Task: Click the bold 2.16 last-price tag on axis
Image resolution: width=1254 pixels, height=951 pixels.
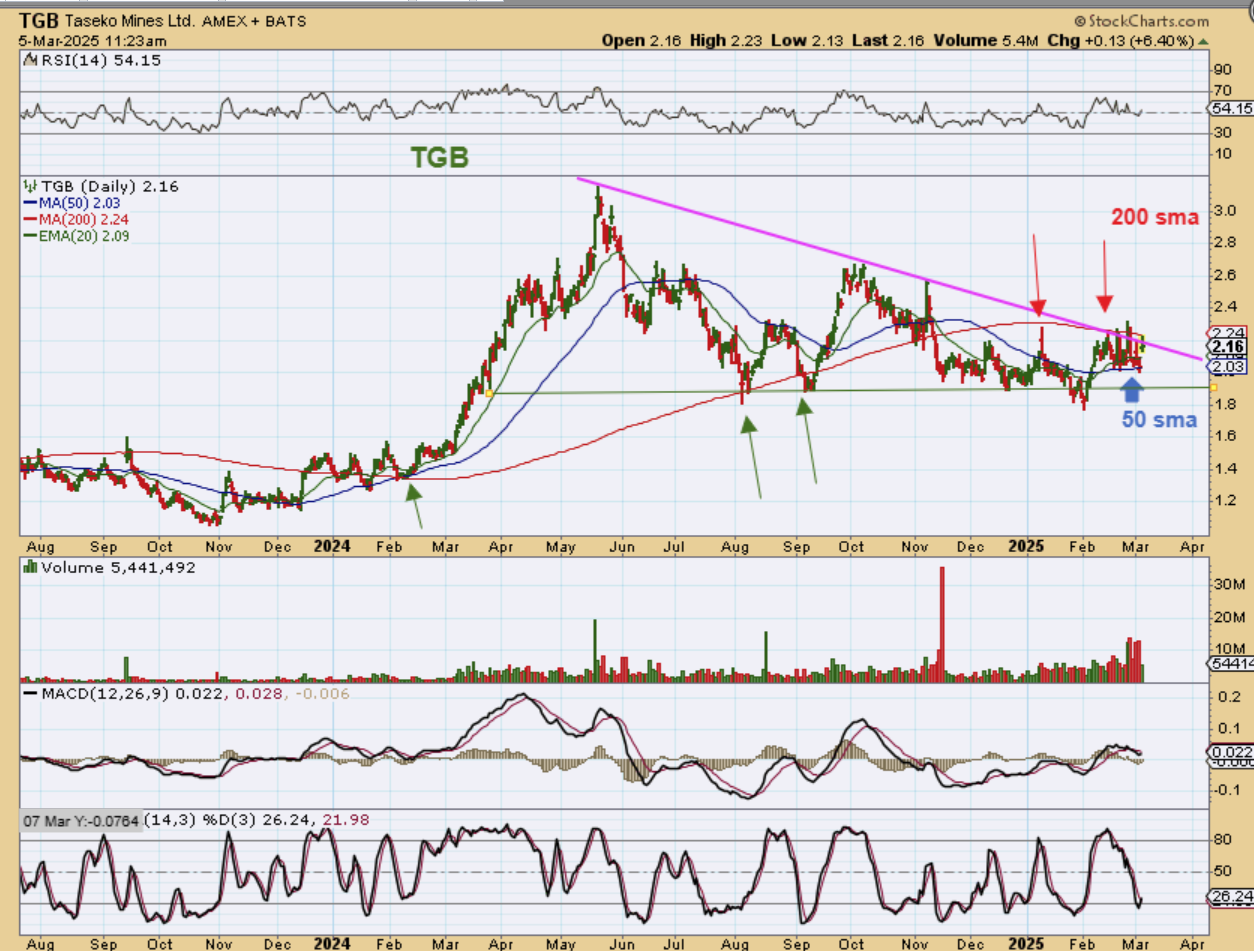Action: [x=1226, y=348]
